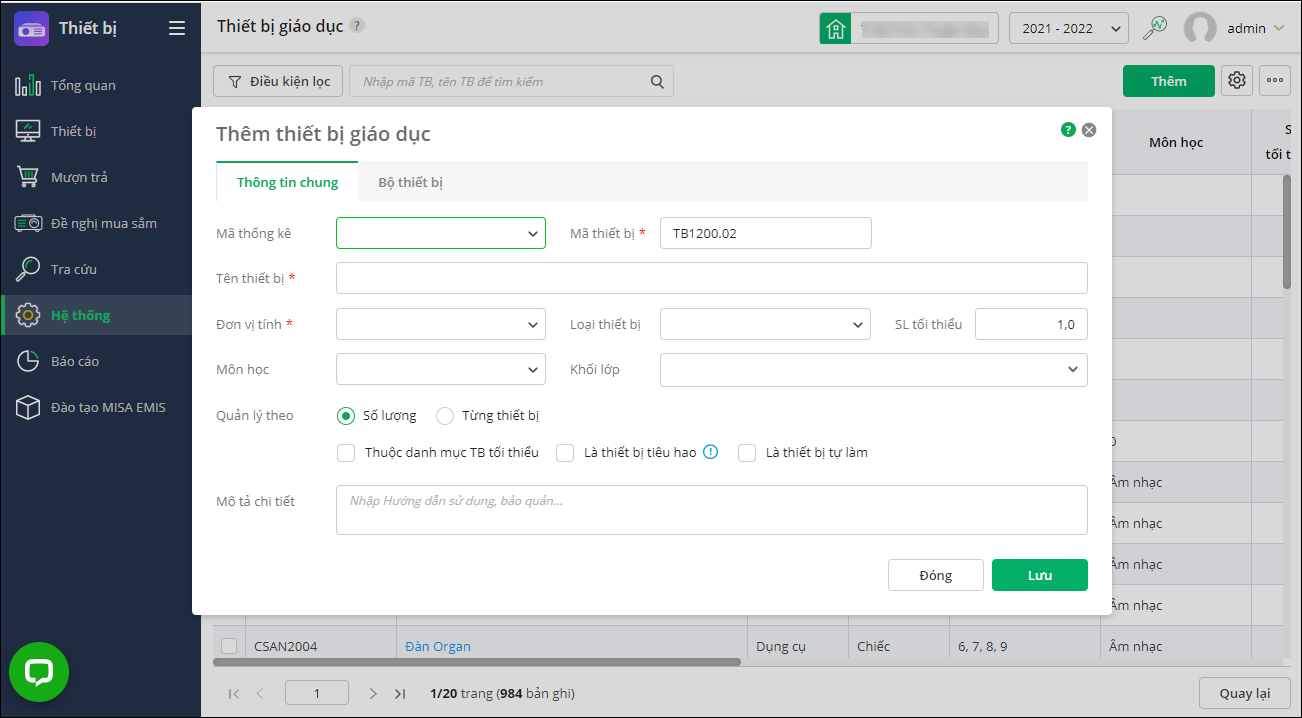Go to Đề nghị mua sắm section
The width and height of the screenshot is (1302, 718).
[x=103, y=224]
